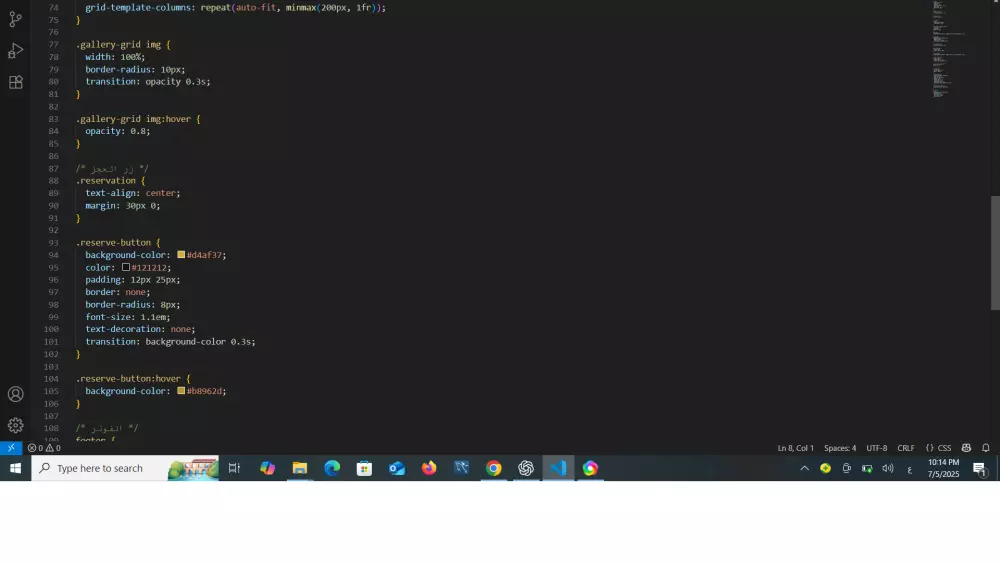
Task: Open the Extensions view
Action: (x=15, y=82)
